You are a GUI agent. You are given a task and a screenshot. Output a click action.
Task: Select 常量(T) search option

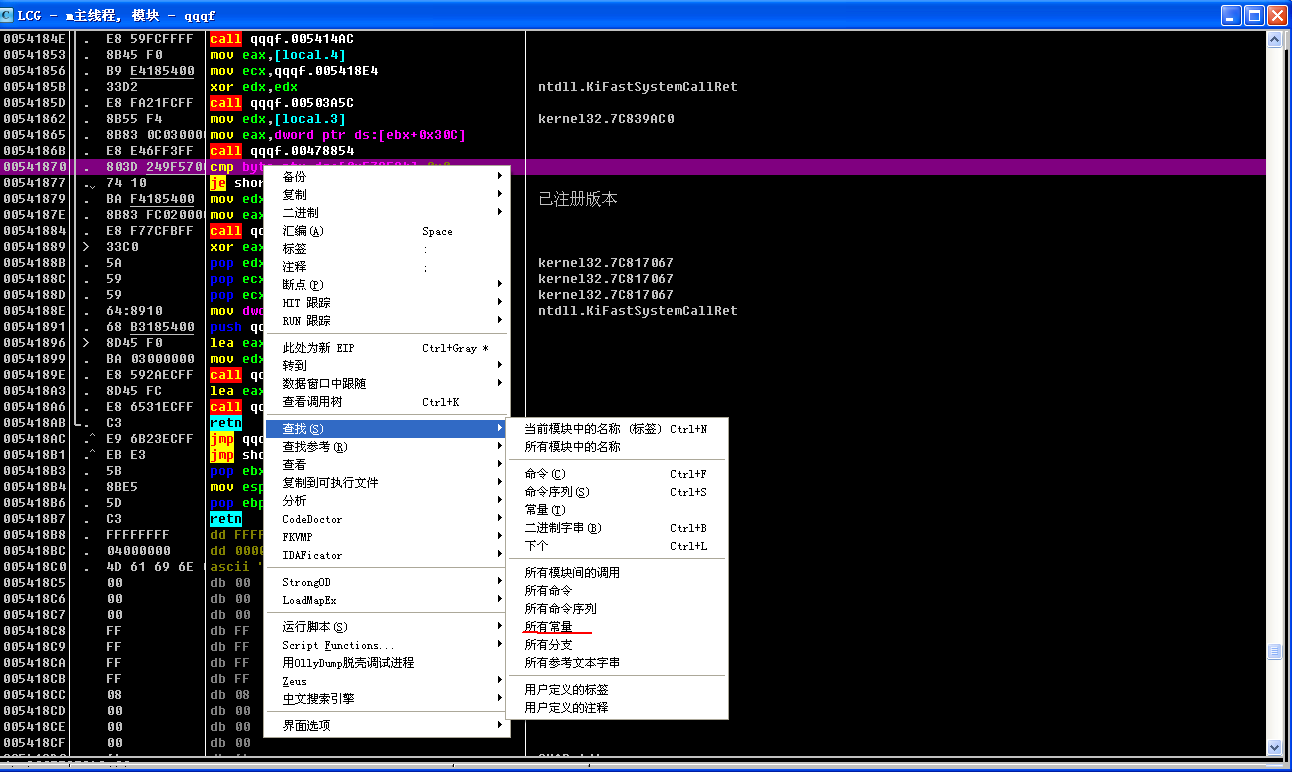point(617,509)
